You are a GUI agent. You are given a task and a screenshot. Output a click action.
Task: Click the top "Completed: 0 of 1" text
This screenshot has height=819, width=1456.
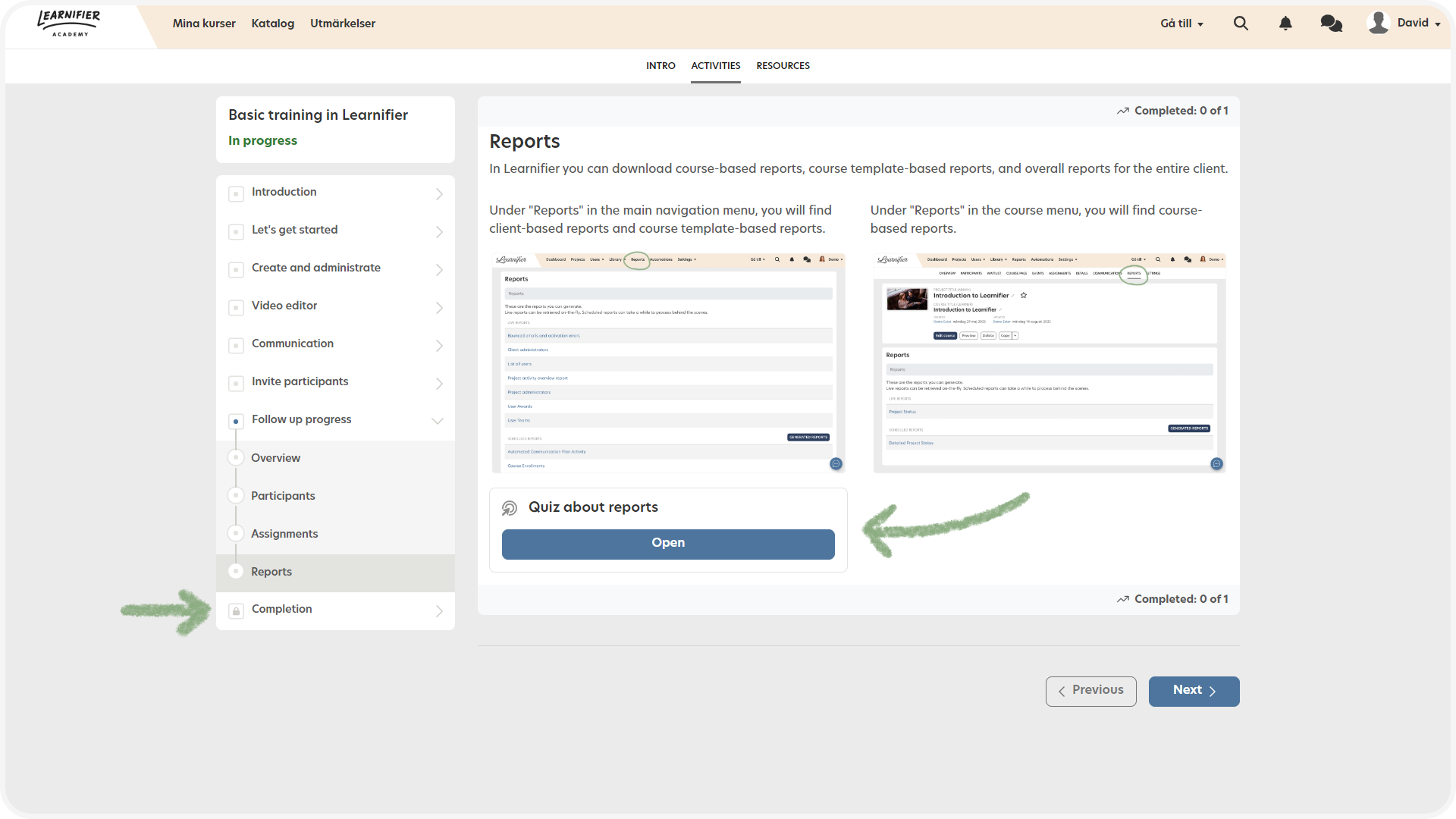point(1181,111)
